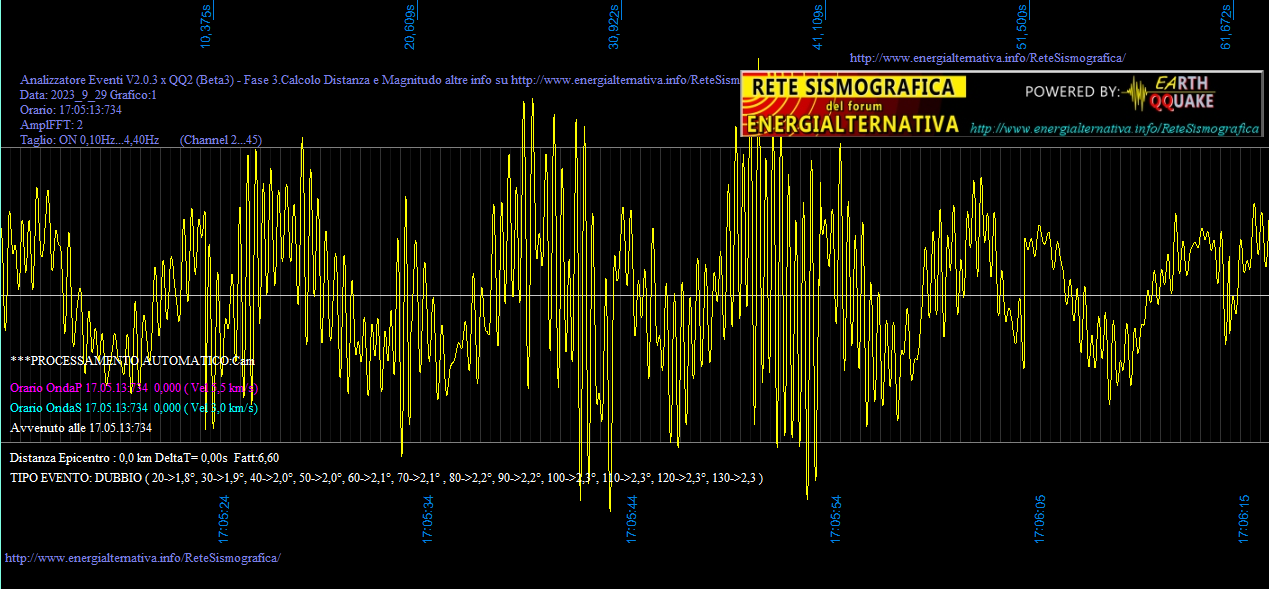The height and width of the screenshot is (589, 1269).
Task: Select the Avvenuto alle 17.05.13:734 line
Action: [x=81, y=427]
